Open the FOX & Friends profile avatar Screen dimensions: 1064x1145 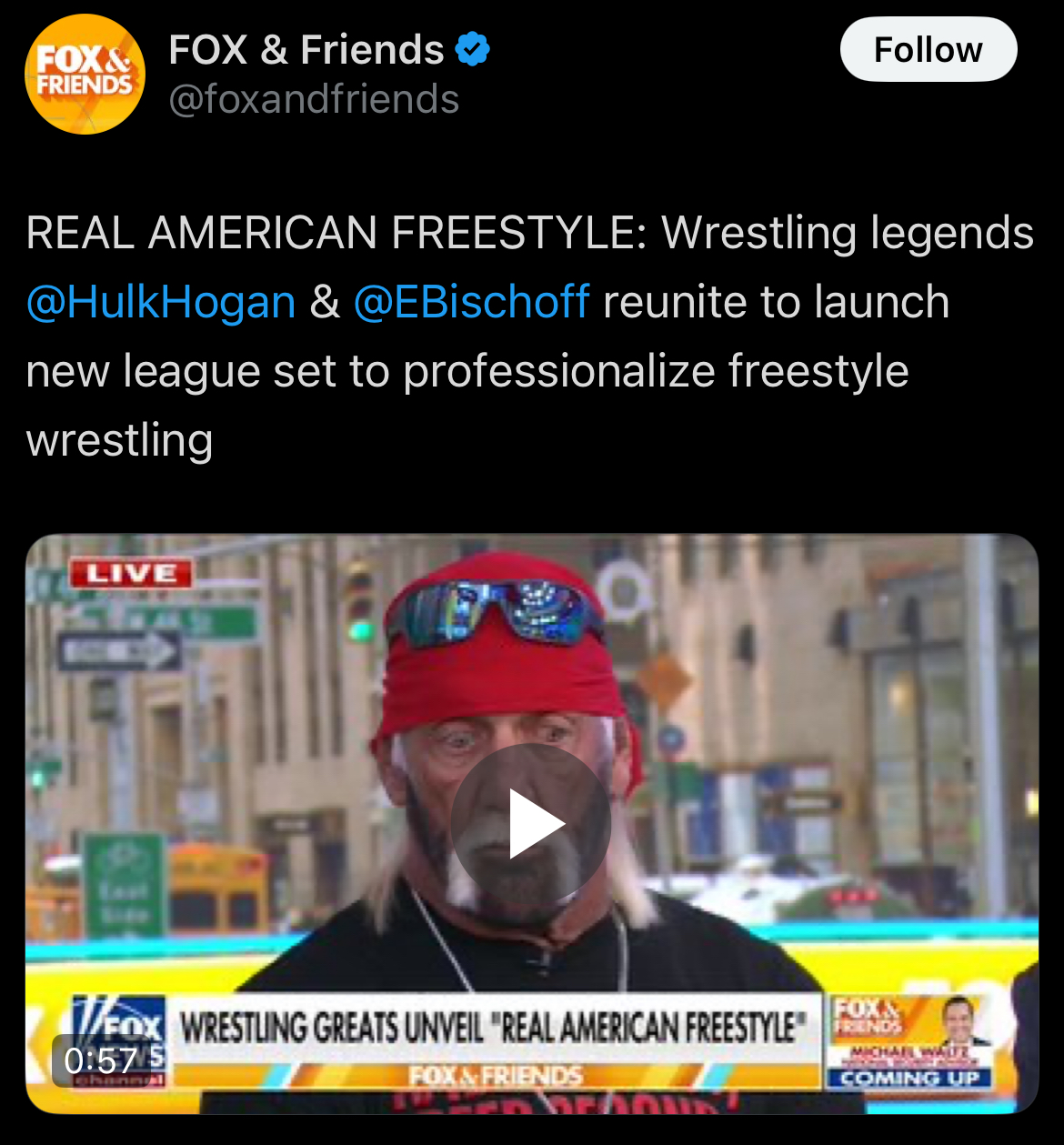coord(85,75)
